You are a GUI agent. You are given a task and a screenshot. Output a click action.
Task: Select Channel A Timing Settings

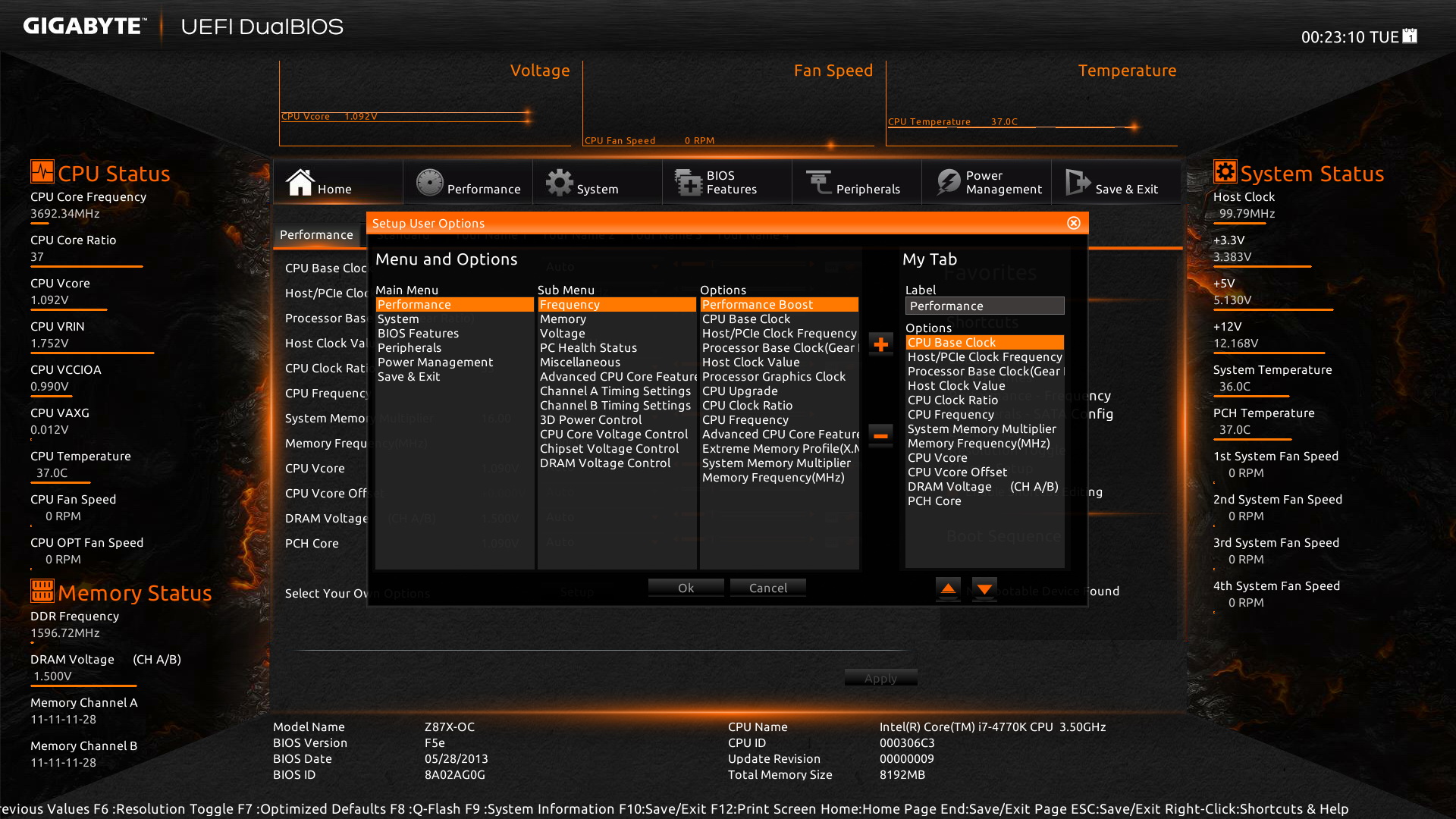pyautogui.click(x=617, y=391)
